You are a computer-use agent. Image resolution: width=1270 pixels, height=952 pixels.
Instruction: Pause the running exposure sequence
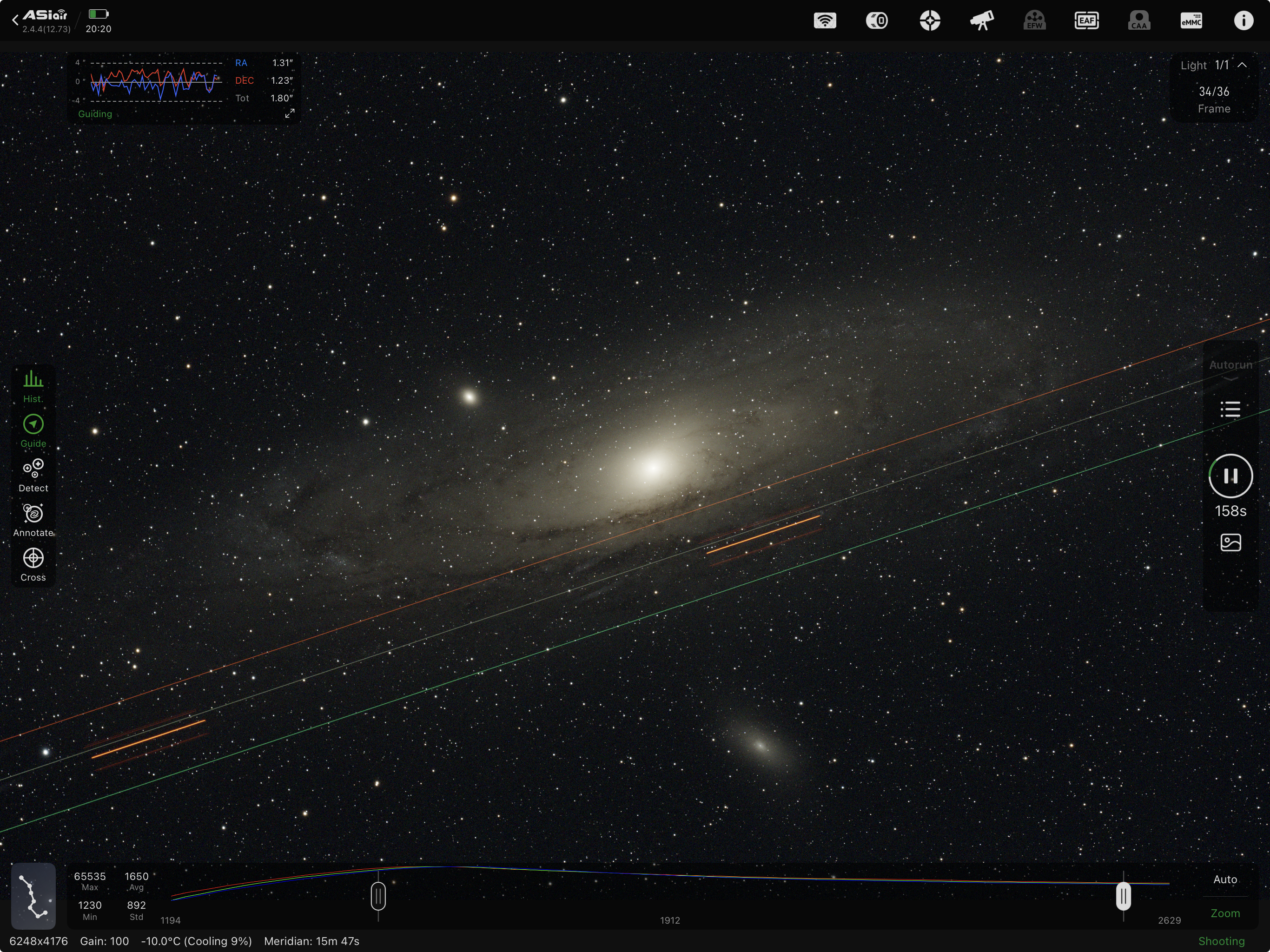tap(1230, 476)
